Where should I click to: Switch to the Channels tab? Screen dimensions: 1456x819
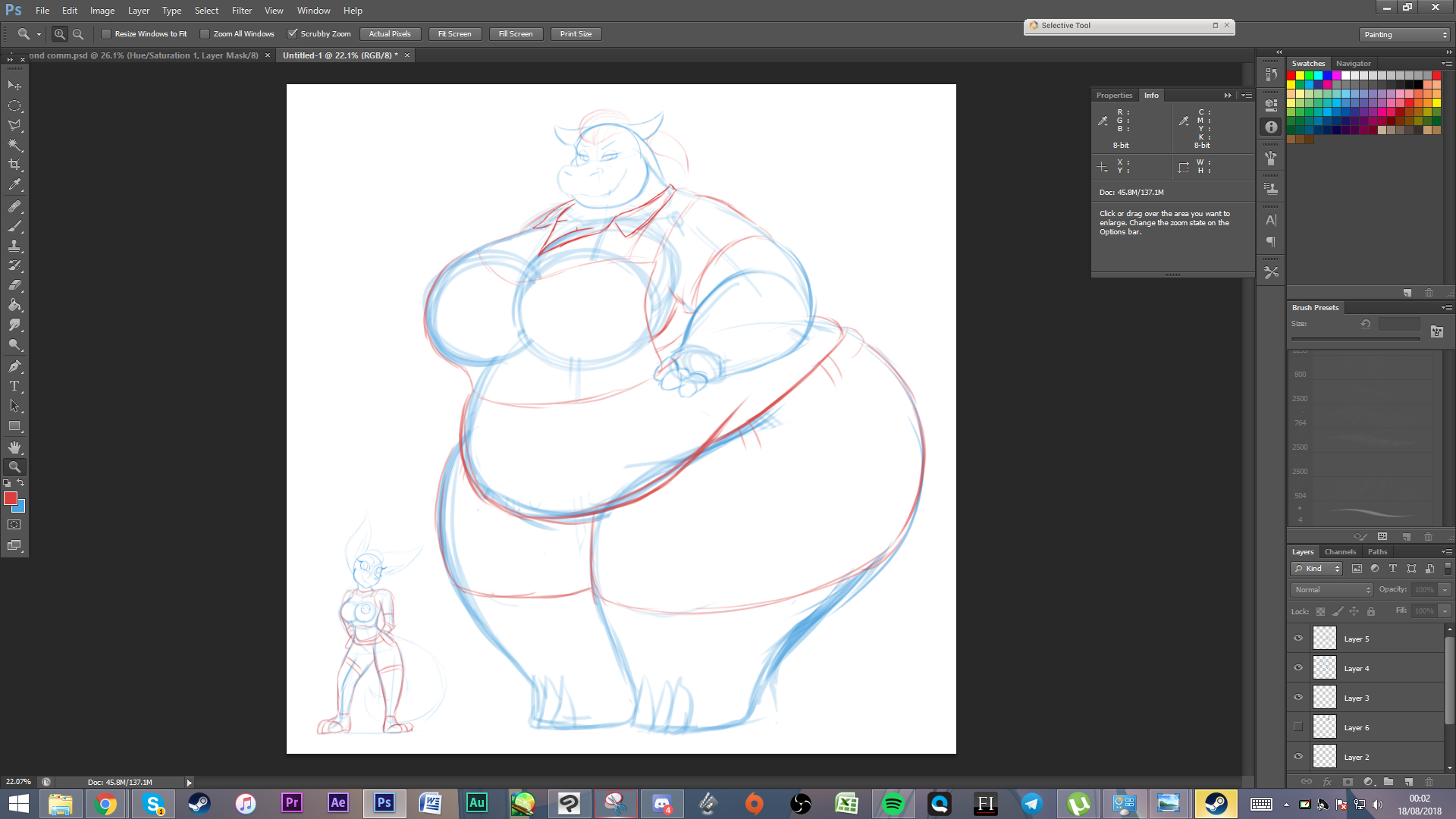click(1340, 552)
